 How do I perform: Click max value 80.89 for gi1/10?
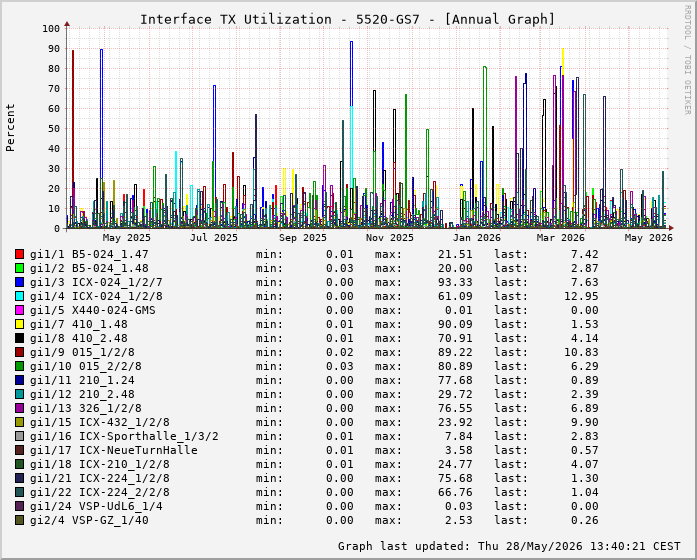tap(454, 366)
